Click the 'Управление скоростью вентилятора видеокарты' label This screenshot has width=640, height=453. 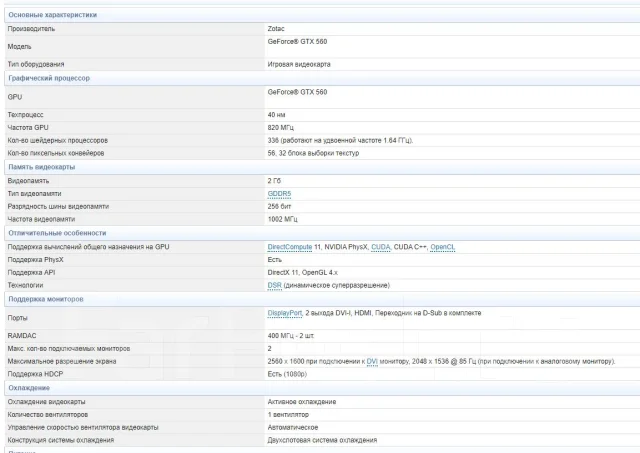(83, 428)
